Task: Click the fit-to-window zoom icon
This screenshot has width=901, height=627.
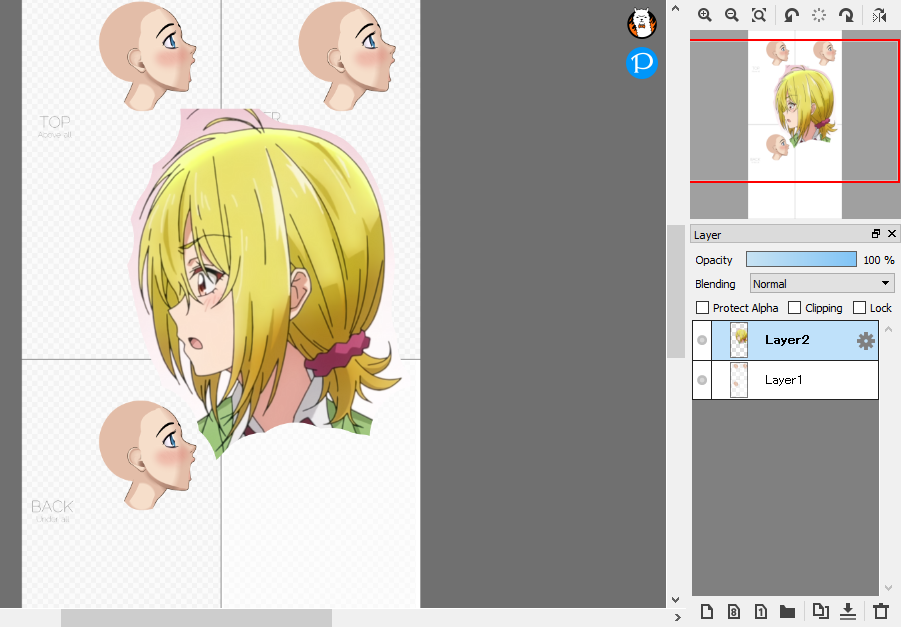Action: (x=759, y=15)
